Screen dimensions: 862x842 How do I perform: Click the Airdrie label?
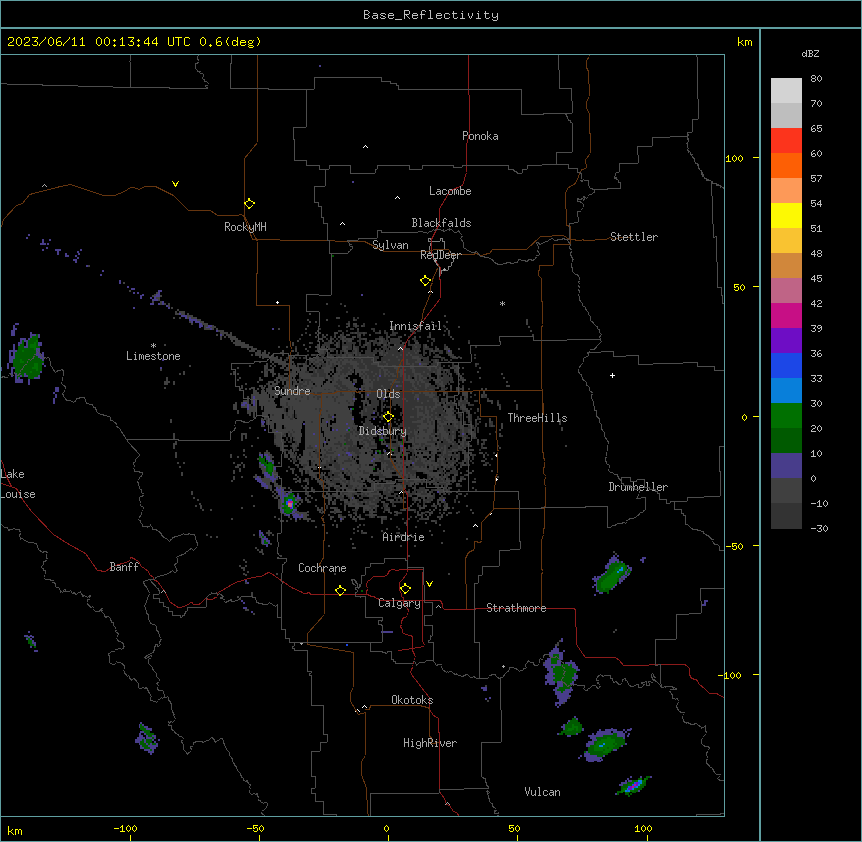(x=404, y=537)
